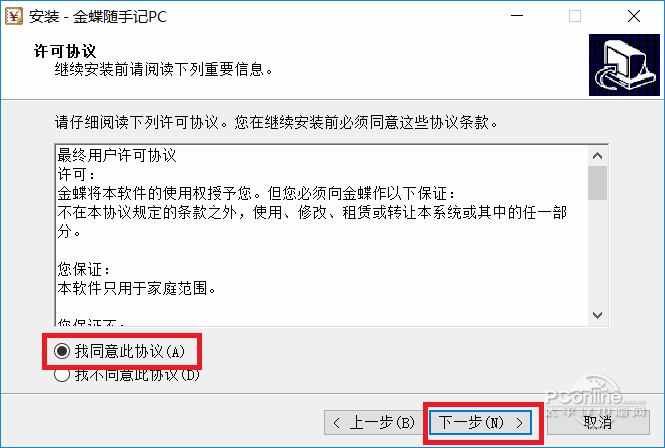The height and width of the screenshot is (448, 665).
Task: Click inside the license agreement text box
Action: (x=322, y=235)
